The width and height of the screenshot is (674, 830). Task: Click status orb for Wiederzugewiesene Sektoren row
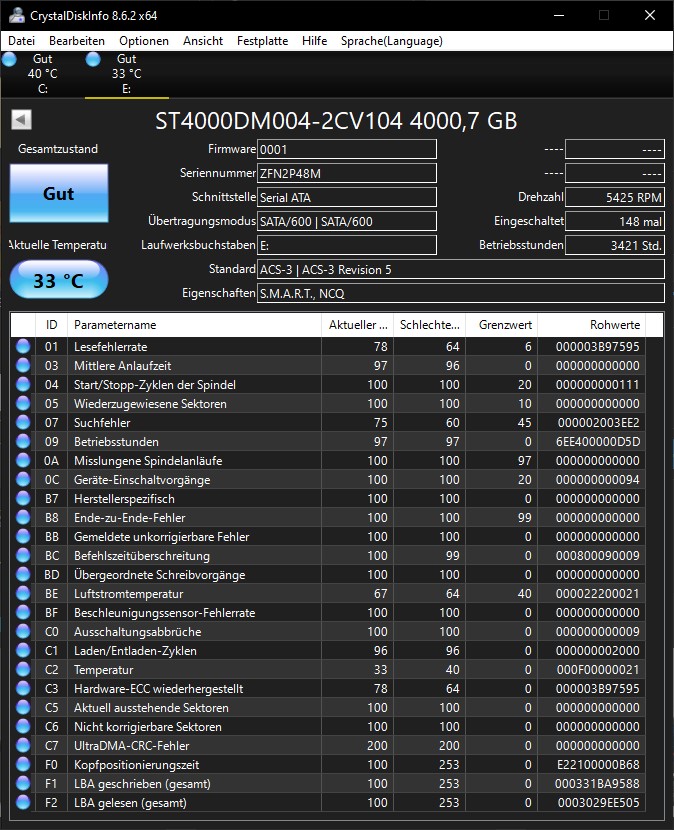point(23,403)
